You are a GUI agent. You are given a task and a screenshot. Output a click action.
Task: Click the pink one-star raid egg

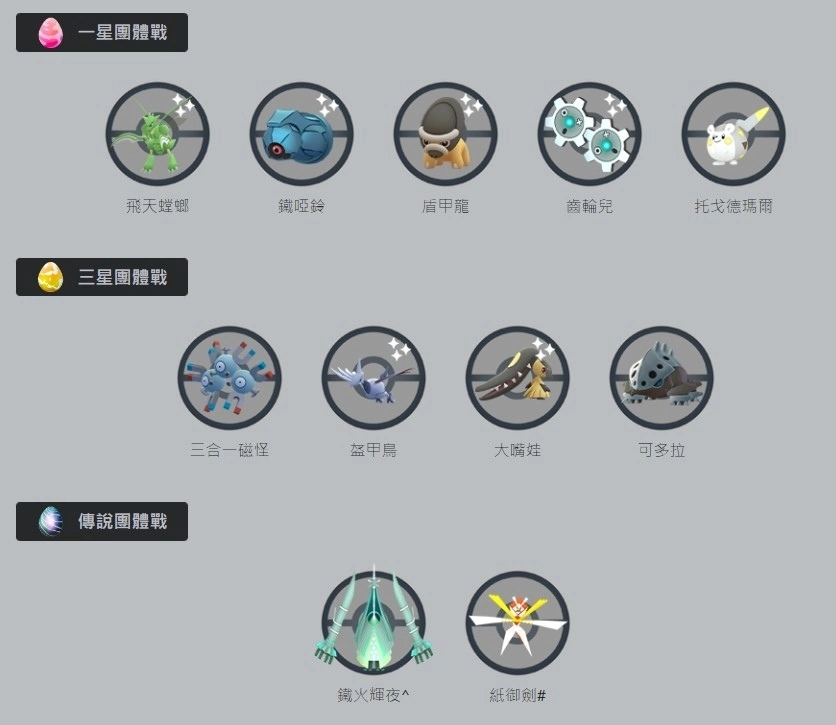(x=51, y=33)
